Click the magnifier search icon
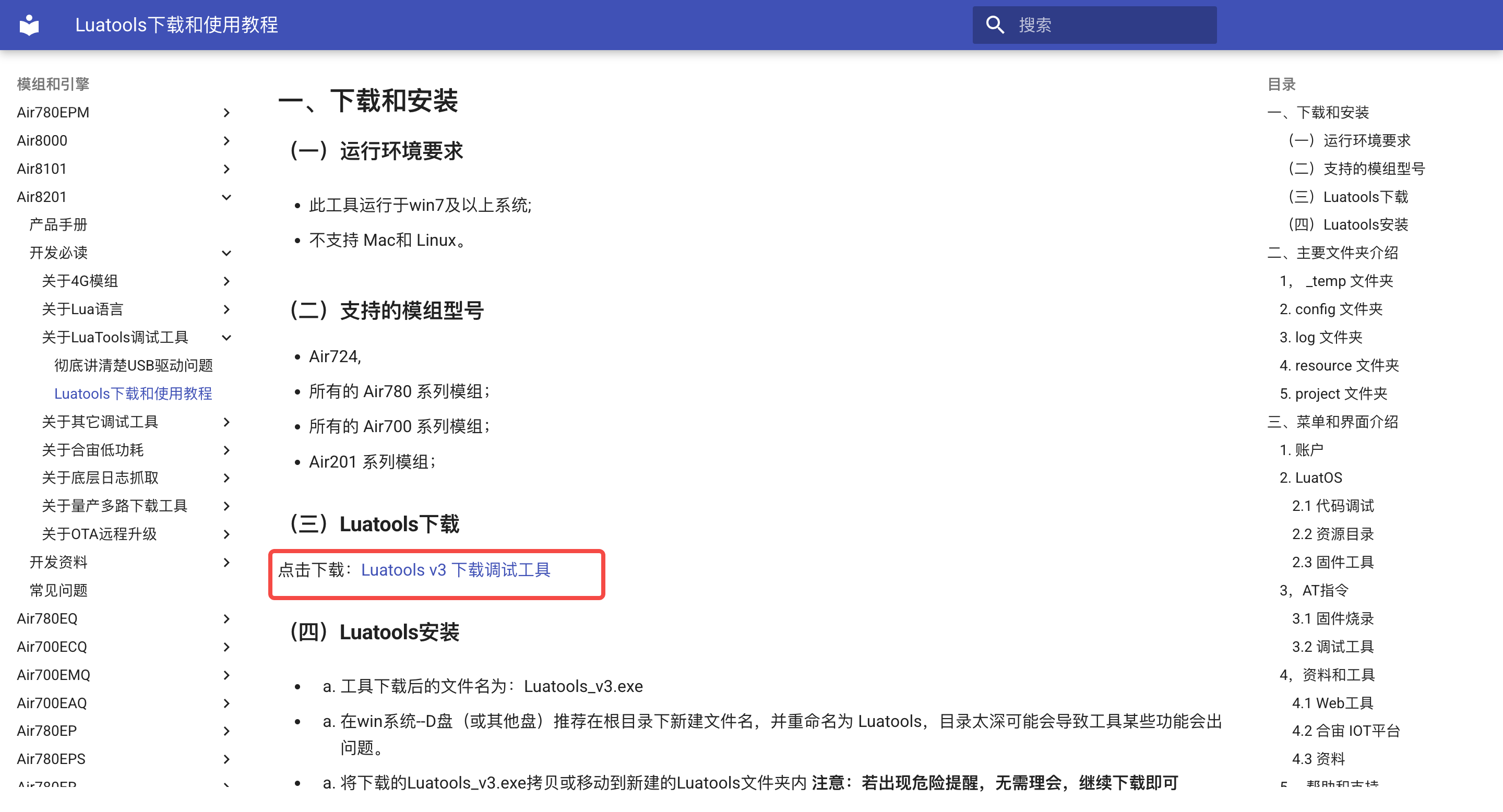The width and height of the screenshot is (1503, 812). pyautogui.click(x=996, y=25)
